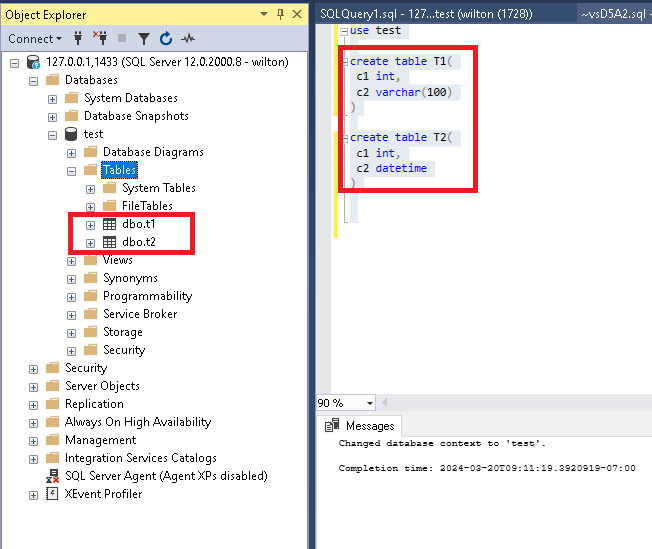
Task: Click the Filter funnel icon
Action: coord(144,39)
